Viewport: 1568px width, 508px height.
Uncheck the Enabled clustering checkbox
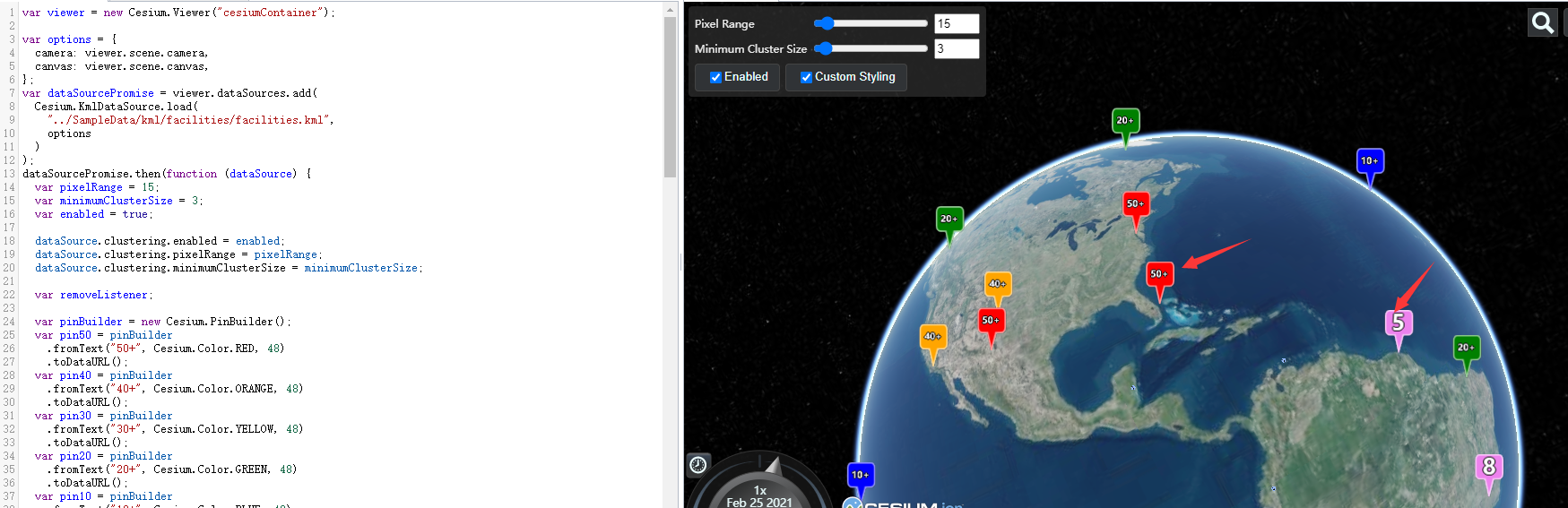click(x=715, y=77)
